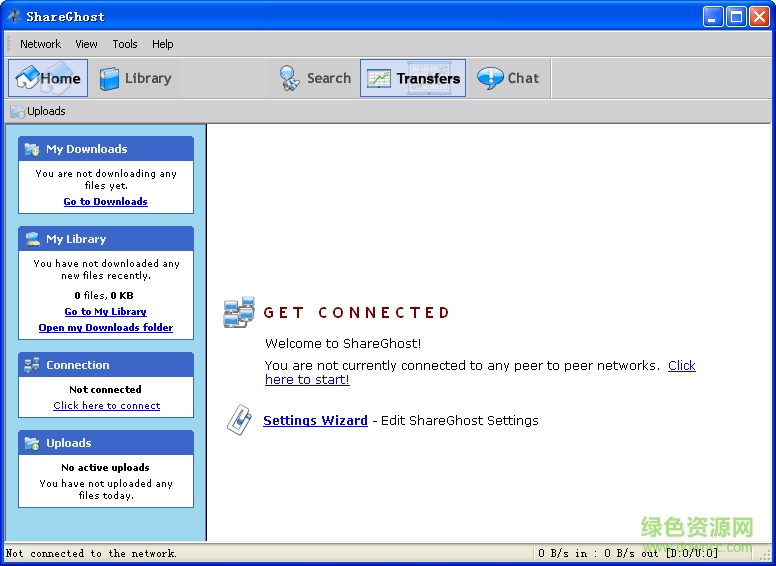Open the Library view

point(135,78)
